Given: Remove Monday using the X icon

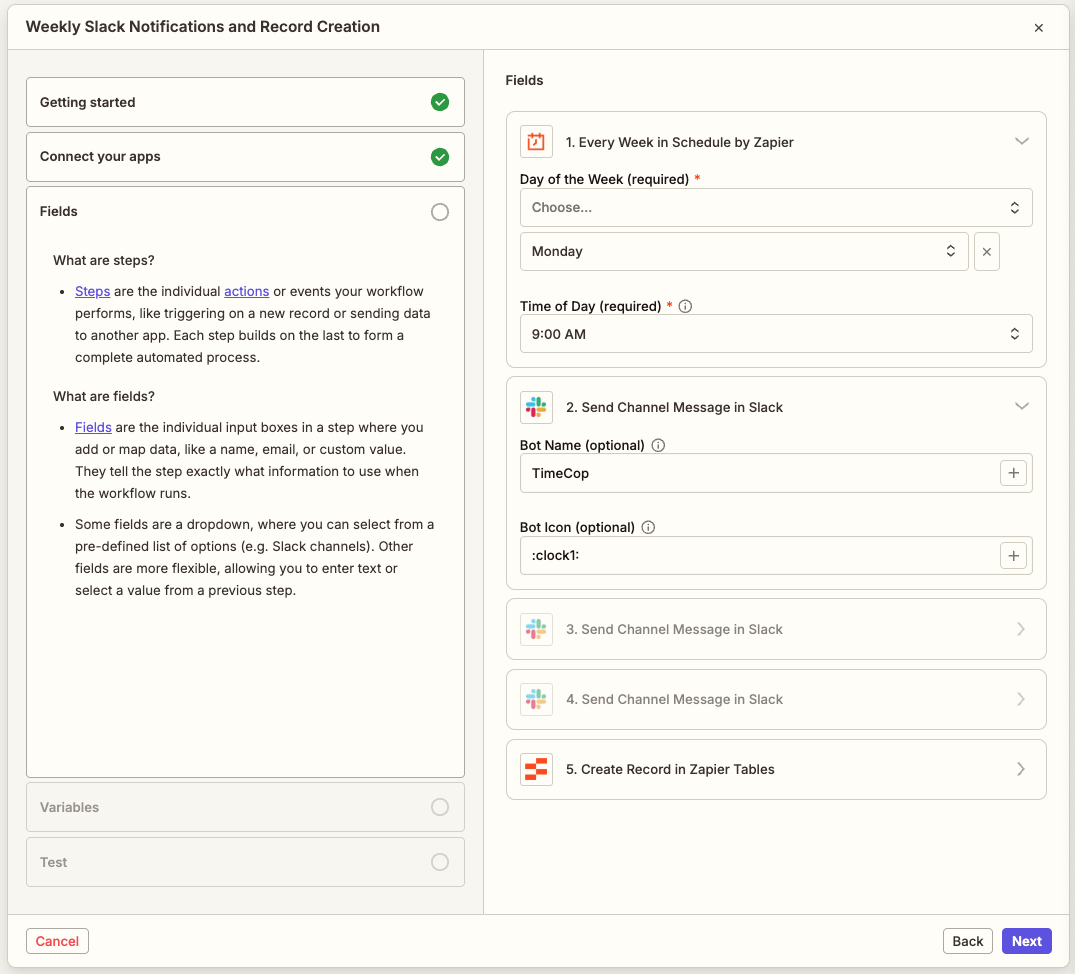Looking at the screenshot, I should 987,251.
